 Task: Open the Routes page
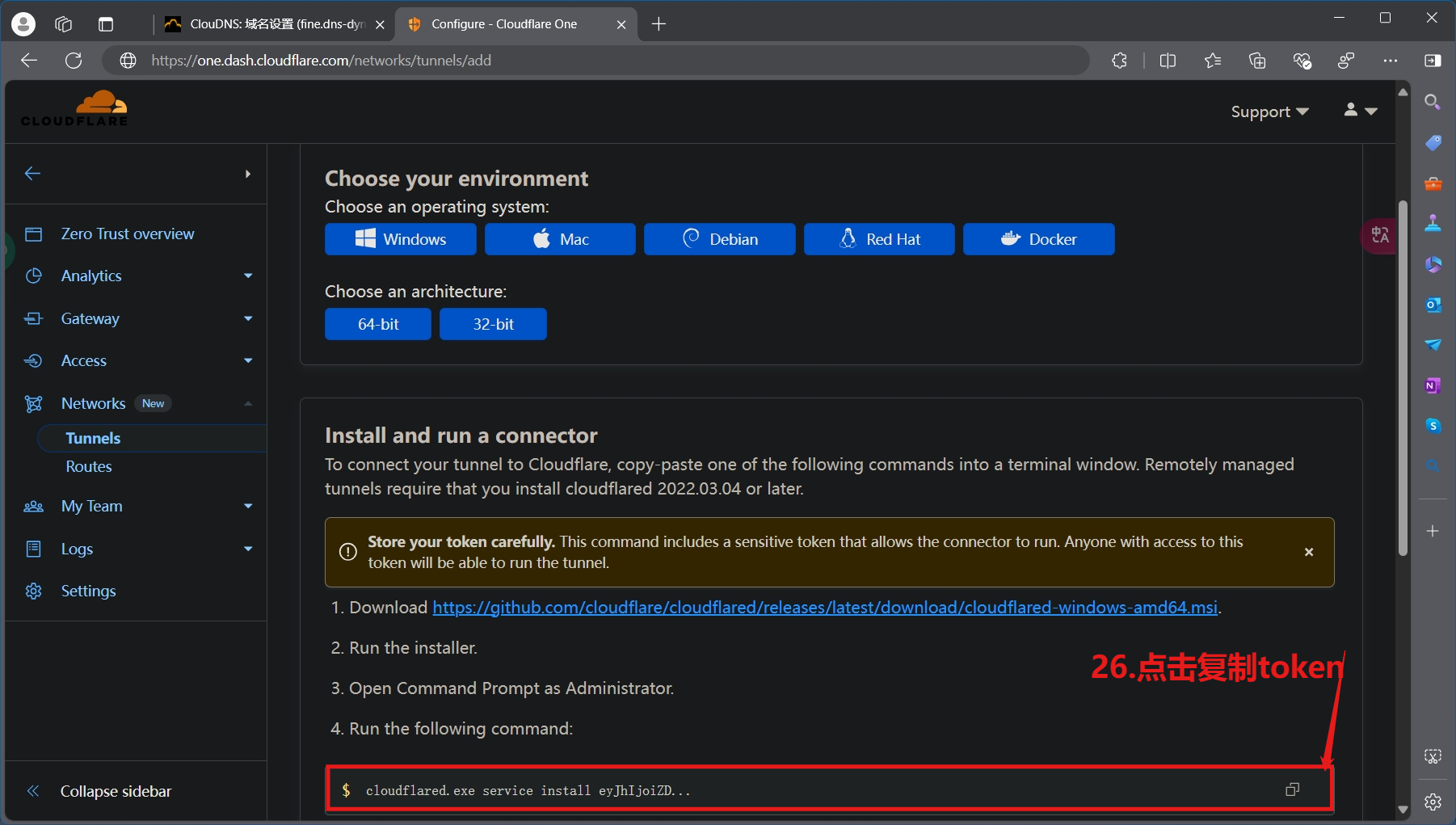(x=89, y=466)
